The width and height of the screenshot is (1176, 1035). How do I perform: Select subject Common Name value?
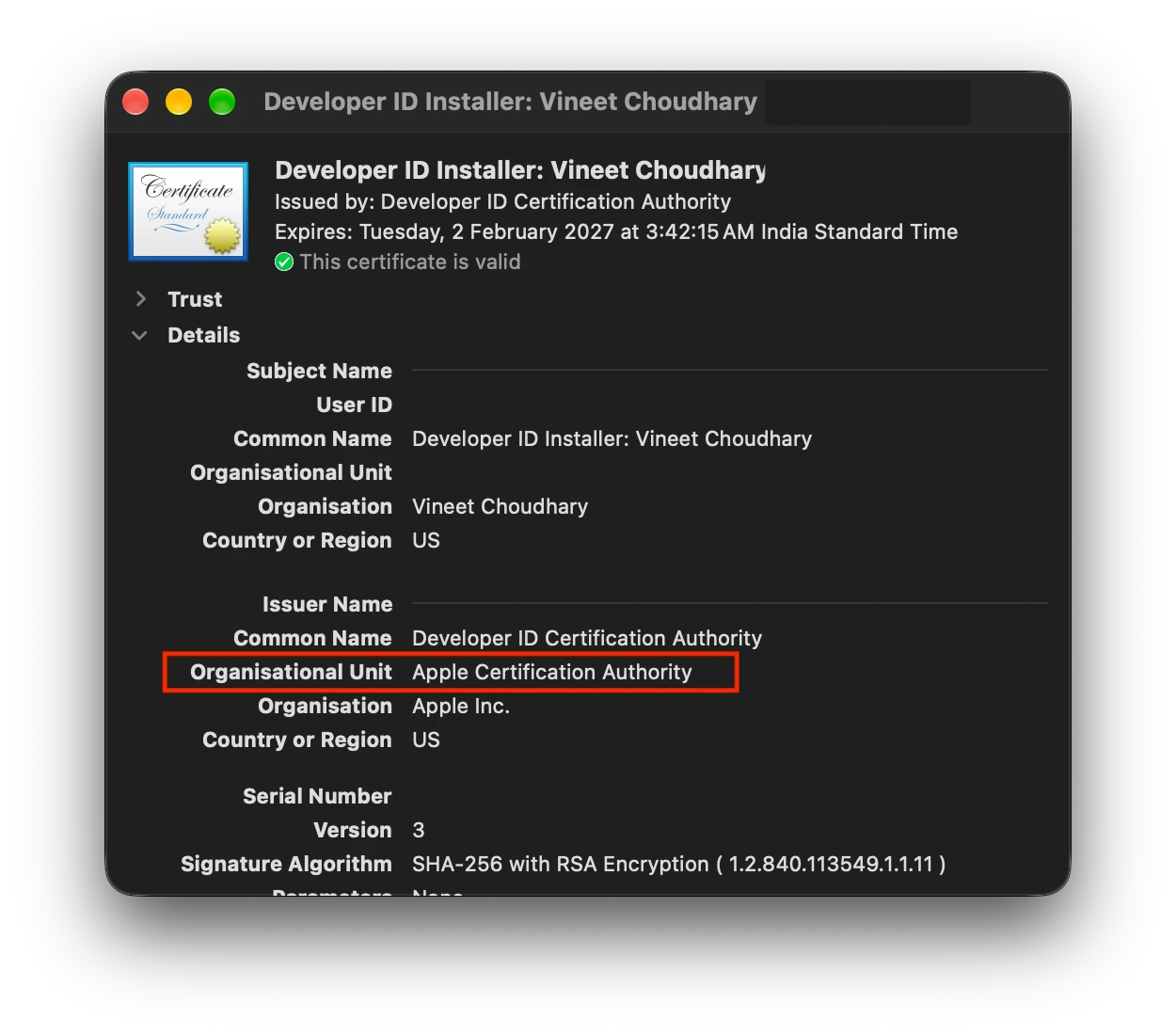(612, 439)
